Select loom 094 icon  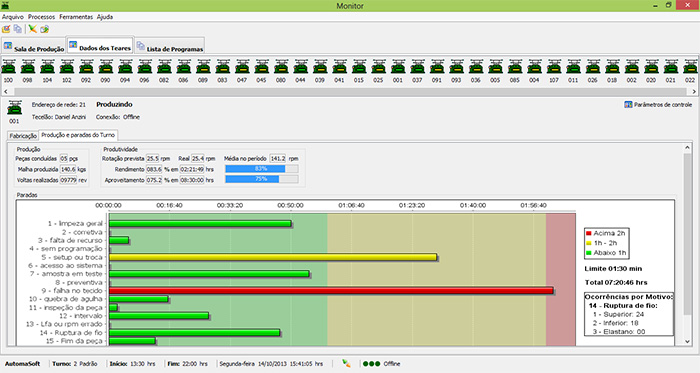pos(125,67)
